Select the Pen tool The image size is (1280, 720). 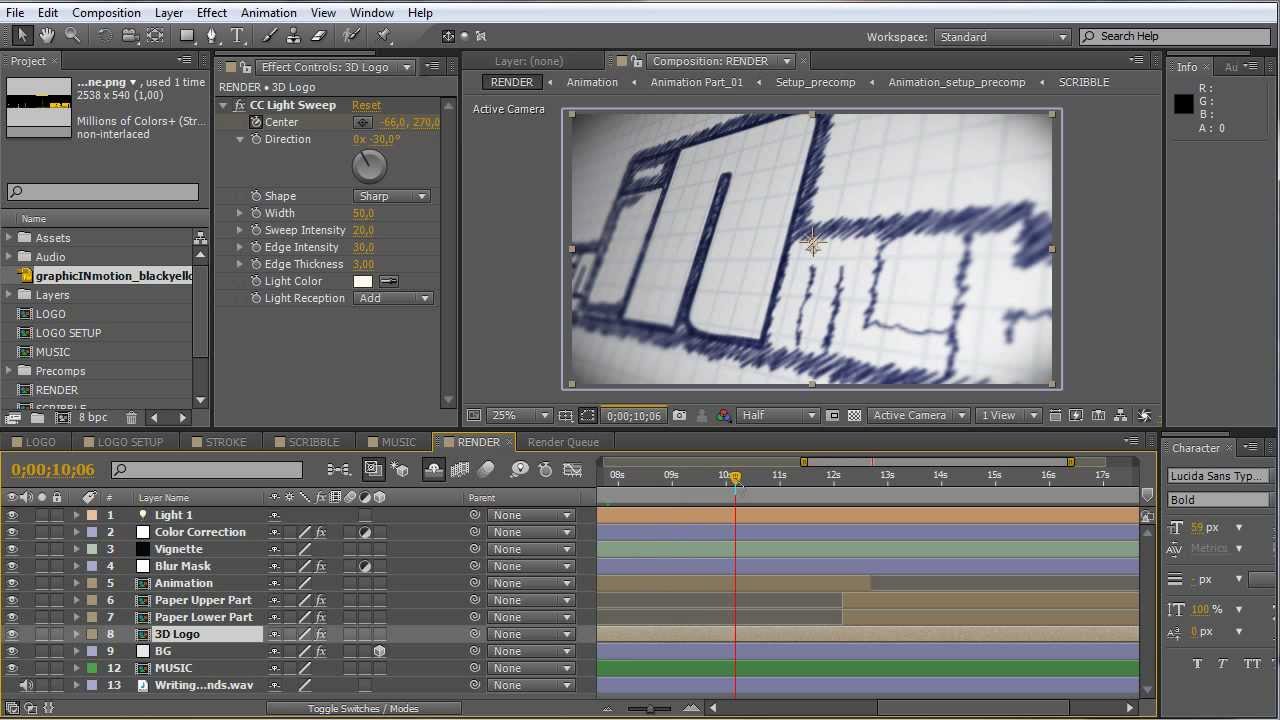(211, 35)
